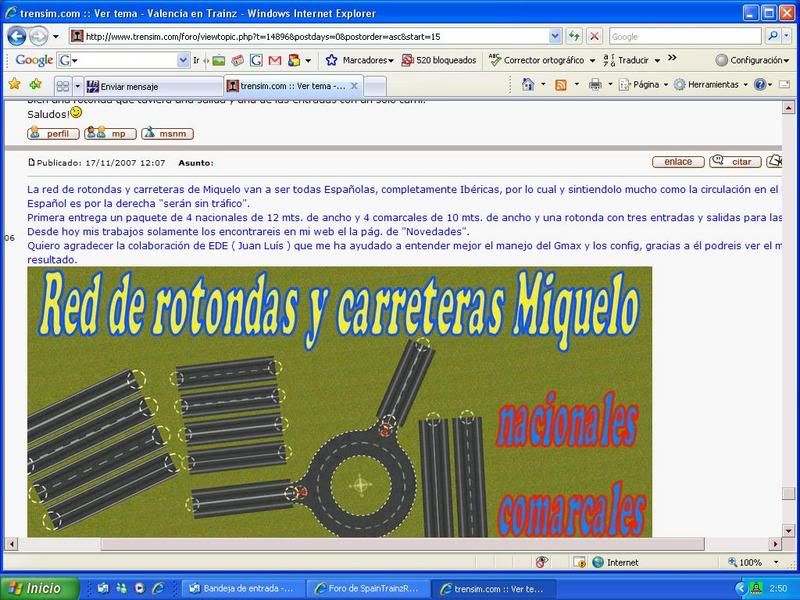Click the '520 bloqueados' popup blocker
Viewport: 800px width, 600px height.
coord(439,60)
